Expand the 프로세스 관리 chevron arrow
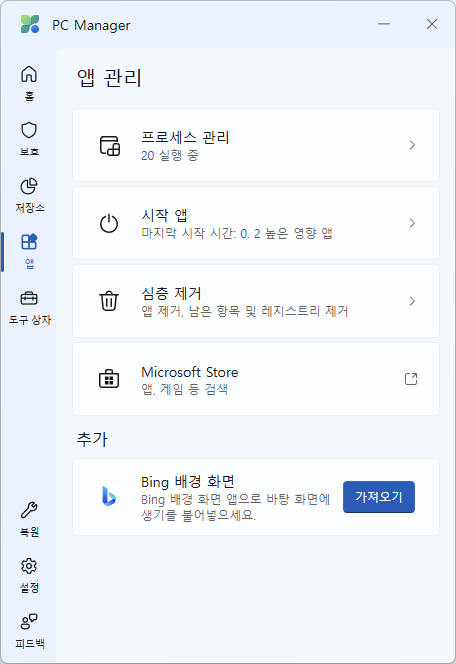Viewport: 456px width, 664px height. [x=412, y=145]
